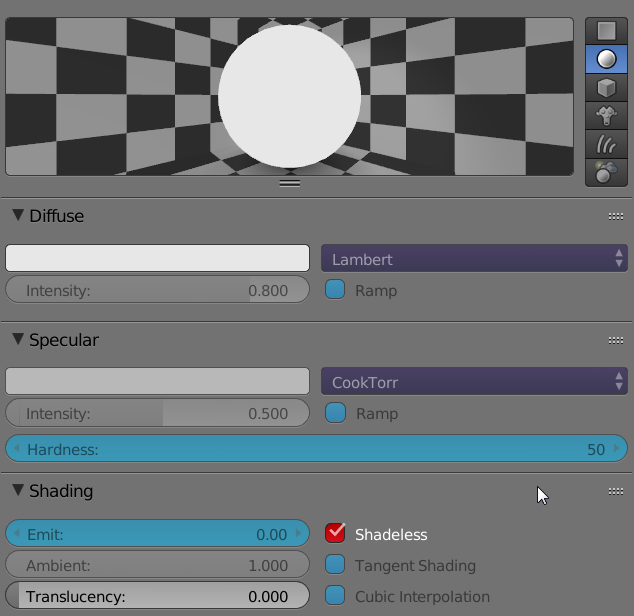The image size is (634, 616).
Task: Decrease Emit with the left arrow
Action: click(17, 533)
